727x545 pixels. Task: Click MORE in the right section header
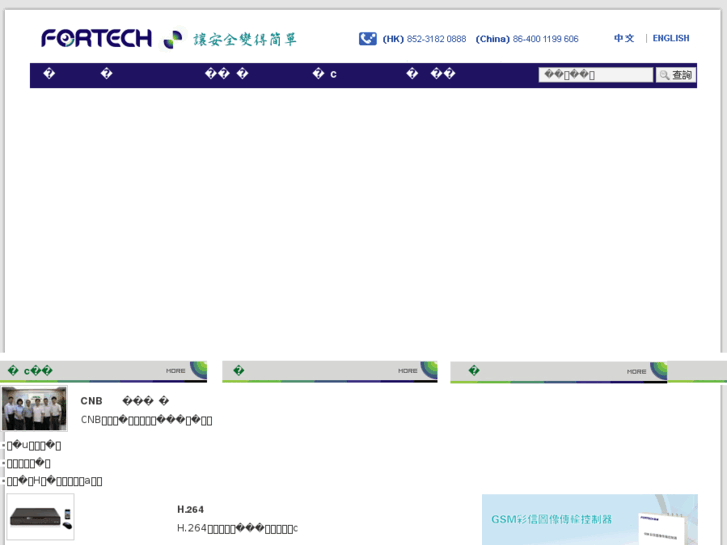point(636,372)
